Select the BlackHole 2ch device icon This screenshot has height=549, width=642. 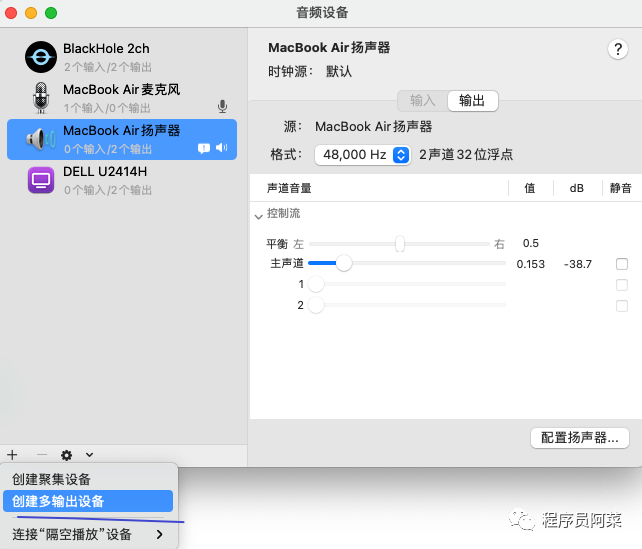(41, 57)
